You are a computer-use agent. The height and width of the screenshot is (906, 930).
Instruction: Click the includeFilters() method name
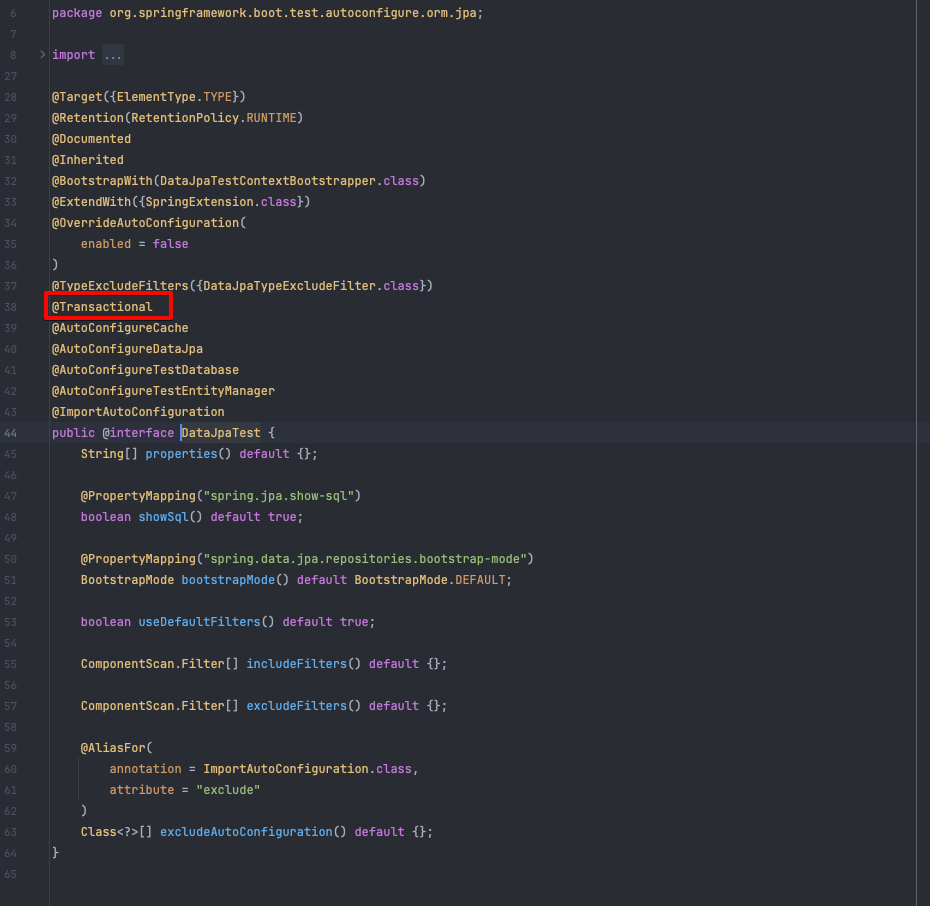[297, 664]
